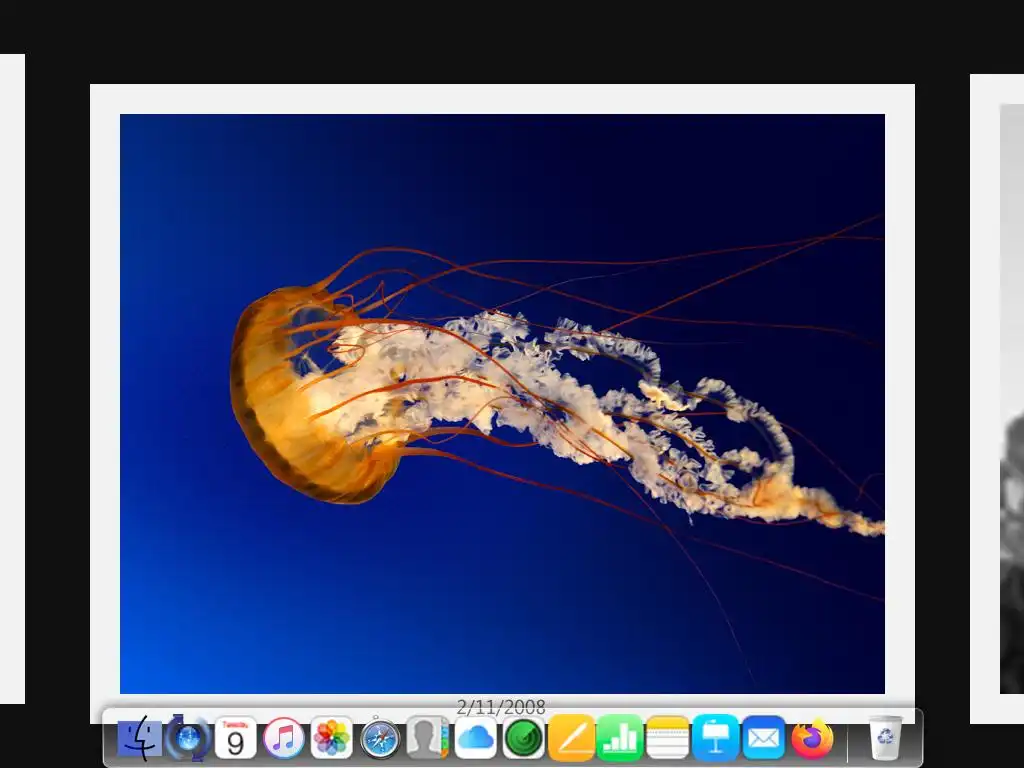Open the Photos app icon
This screenshot has height=768, width=1024.
(x=332, y=738)
